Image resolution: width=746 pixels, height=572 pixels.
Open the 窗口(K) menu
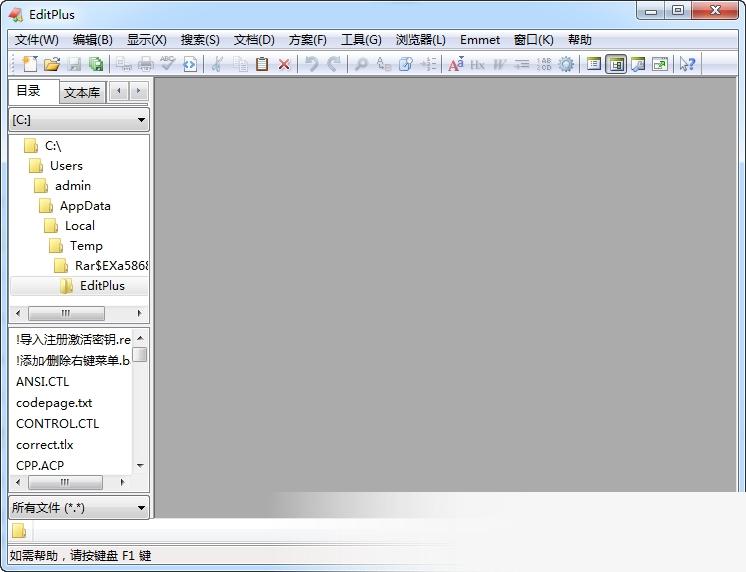(533, 40)
